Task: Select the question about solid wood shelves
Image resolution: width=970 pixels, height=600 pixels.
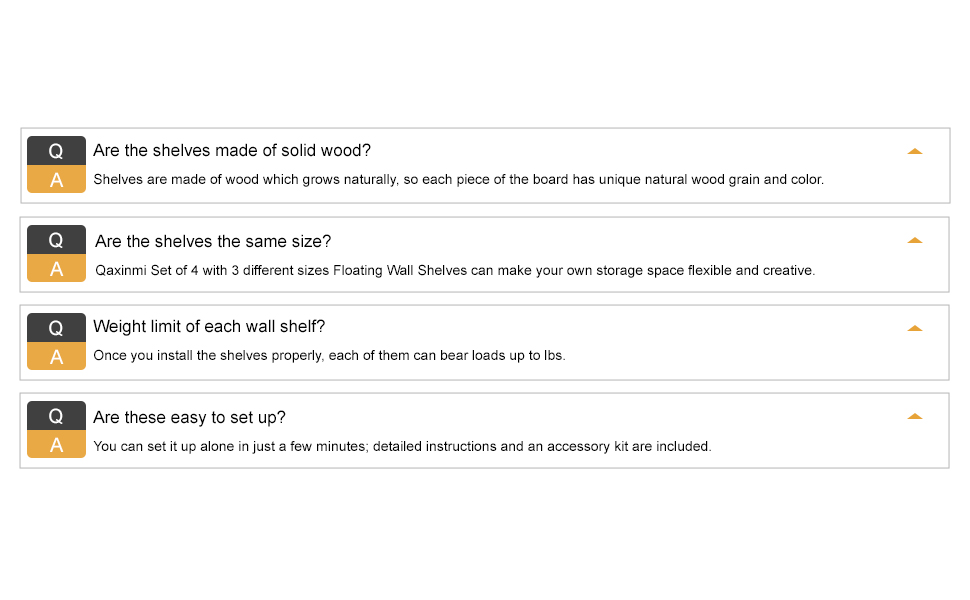Action: point(231,150)
